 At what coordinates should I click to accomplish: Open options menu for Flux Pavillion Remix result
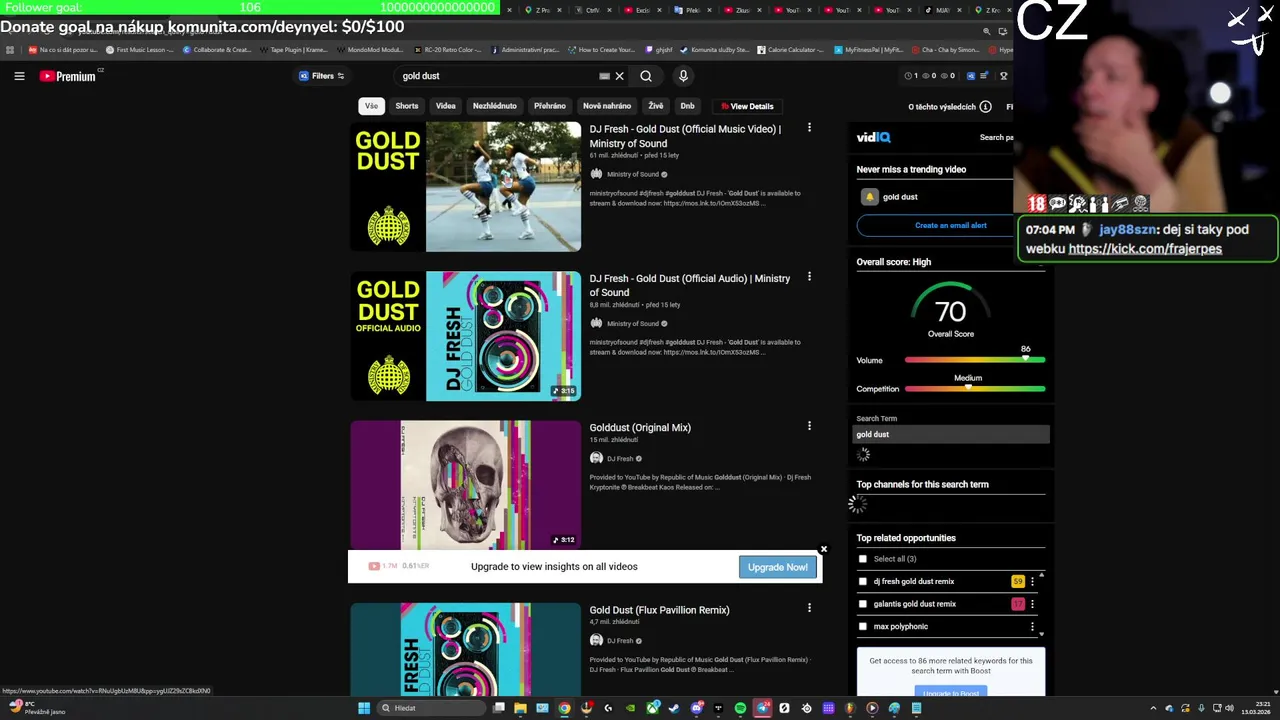point(809,608)
